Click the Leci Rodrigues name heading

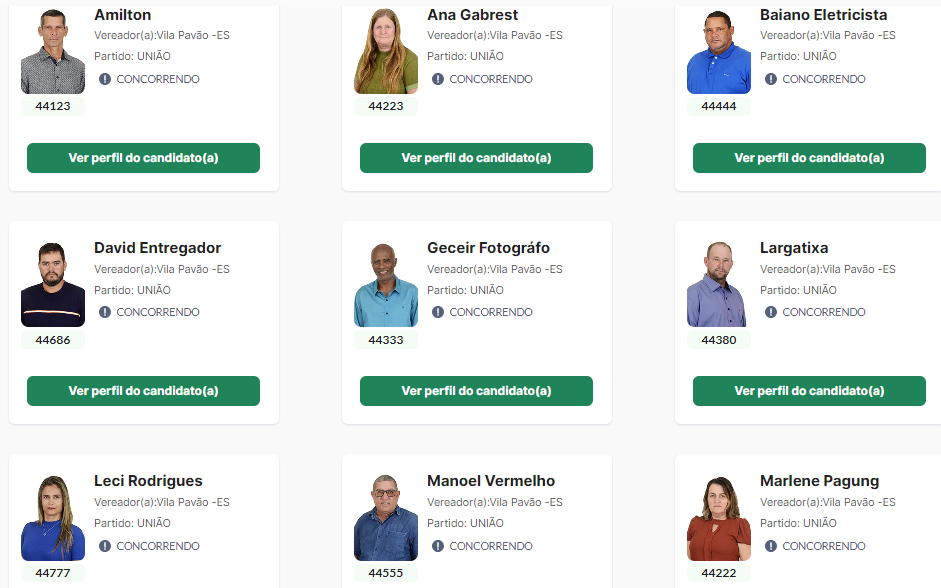(x=148, y=481)
